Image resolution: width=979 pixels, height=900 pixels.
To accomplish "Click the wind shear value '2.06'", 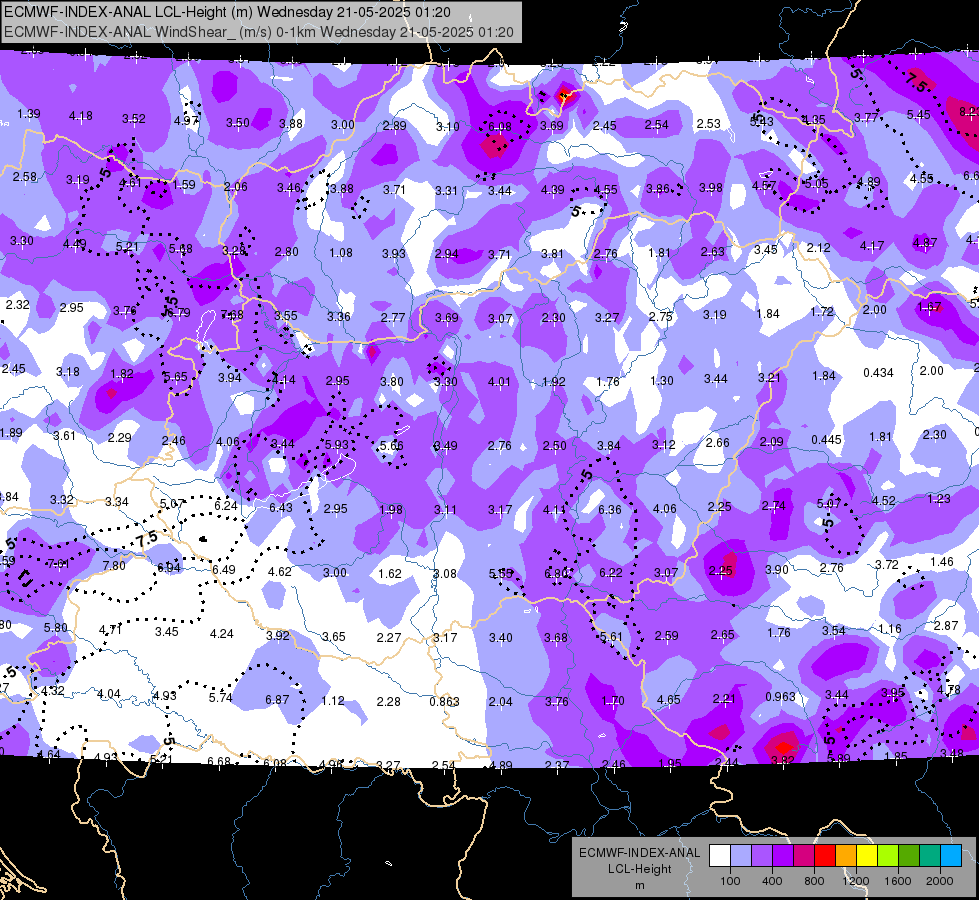I will 236,187.
